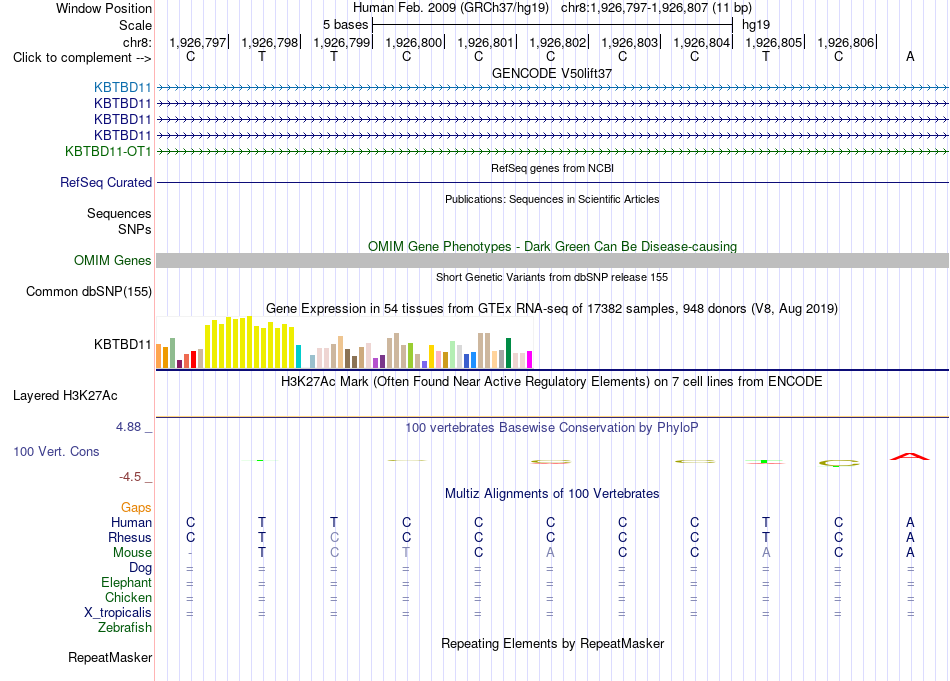
Task: Click the Chicken species label
Action: coord(128,598)
